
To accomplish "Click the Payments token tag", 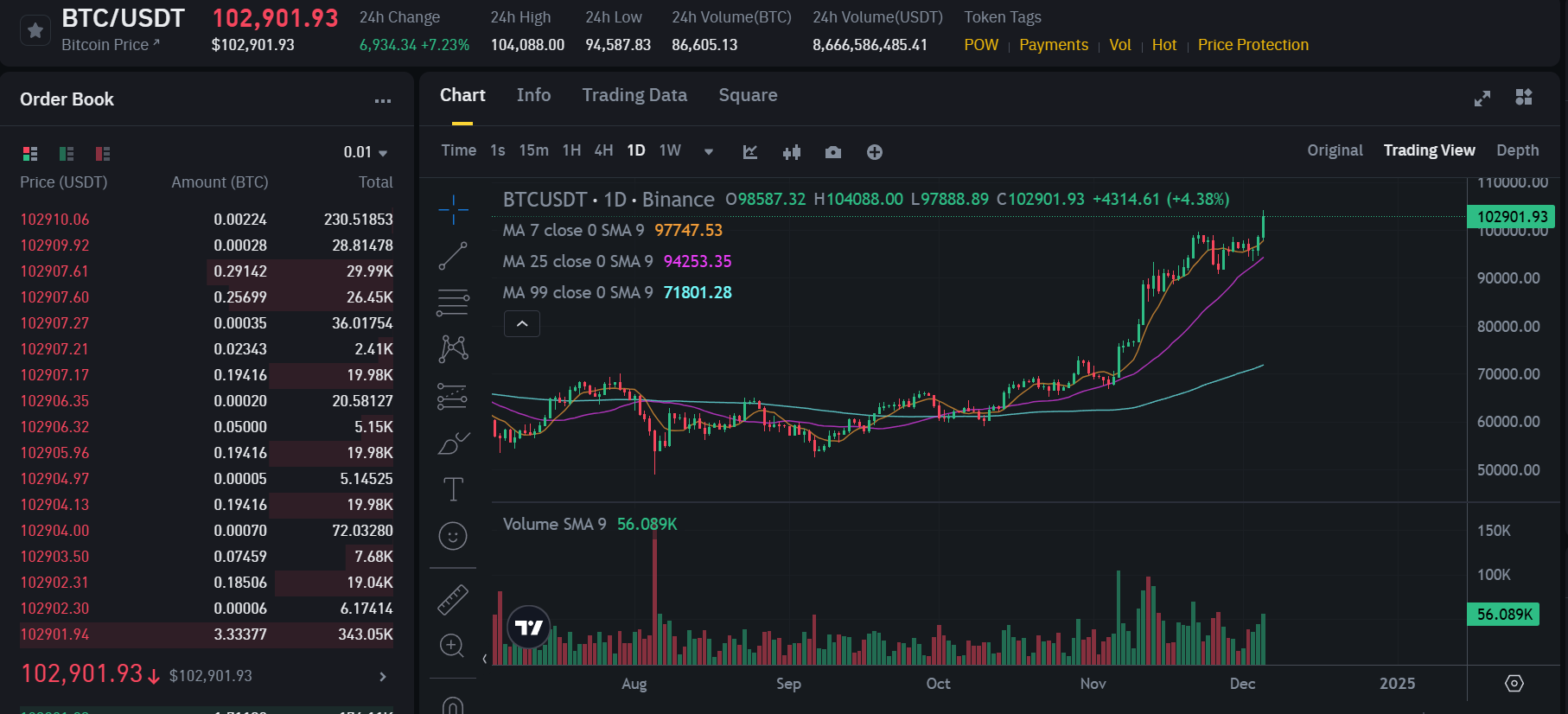I will 1054,45.
